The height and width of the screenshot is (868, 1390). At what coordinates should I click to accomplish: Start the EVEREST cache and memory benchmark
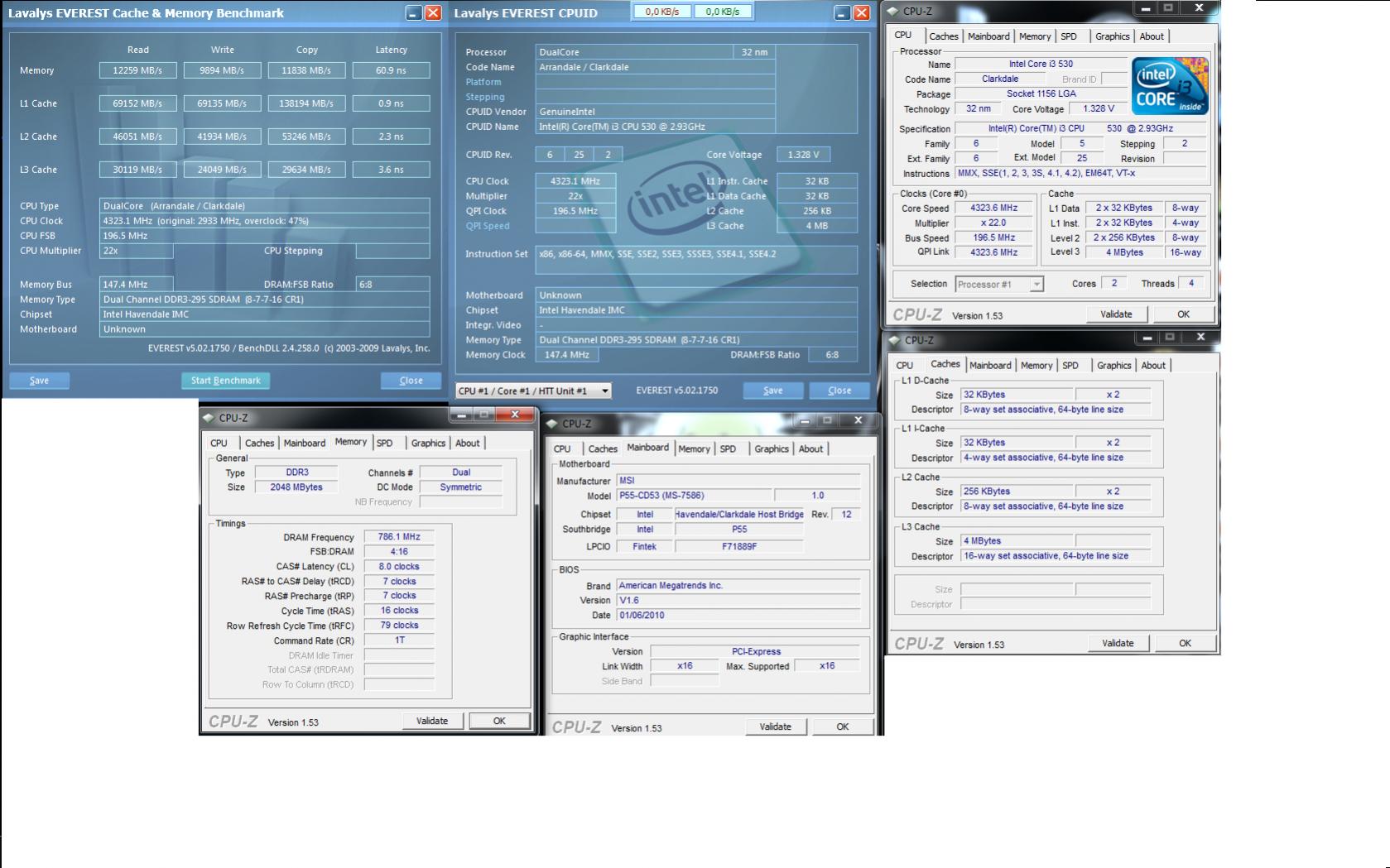point(225,381)
